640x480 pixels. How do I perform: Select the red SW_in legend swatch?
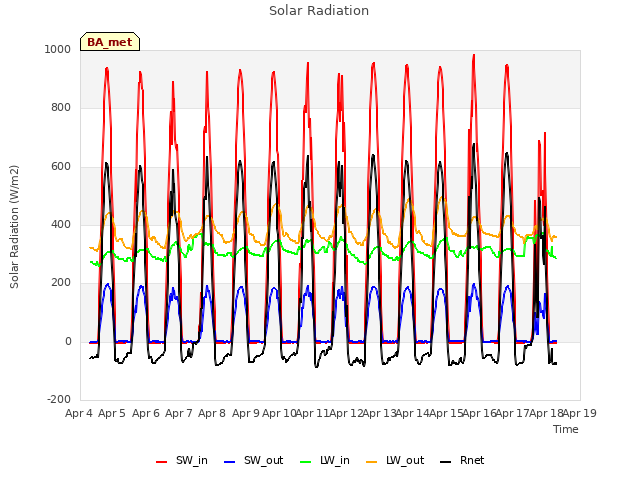pos(162,462)
